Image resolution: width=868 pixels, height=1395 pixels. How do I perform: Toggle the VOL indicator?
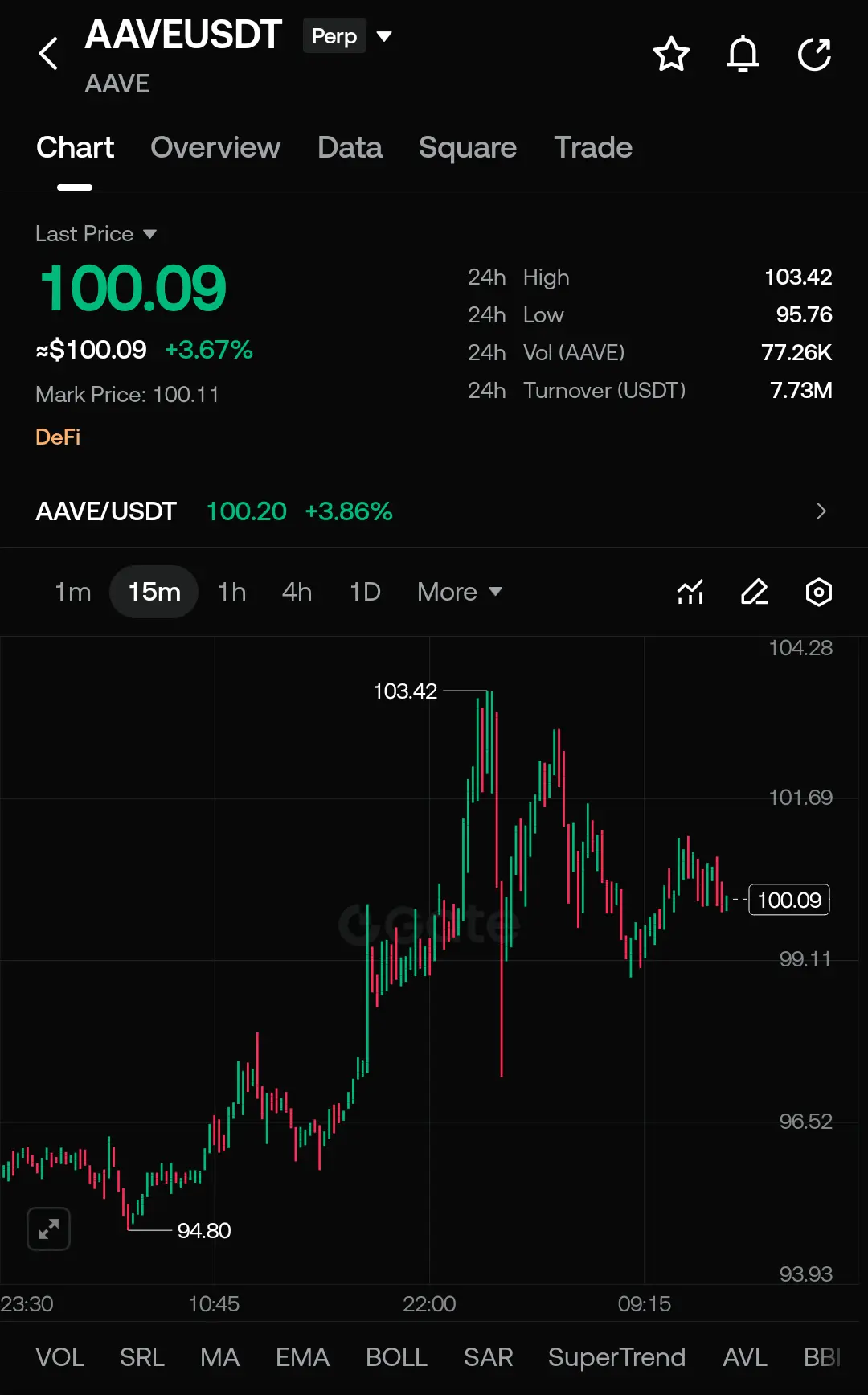[59, 1357]
